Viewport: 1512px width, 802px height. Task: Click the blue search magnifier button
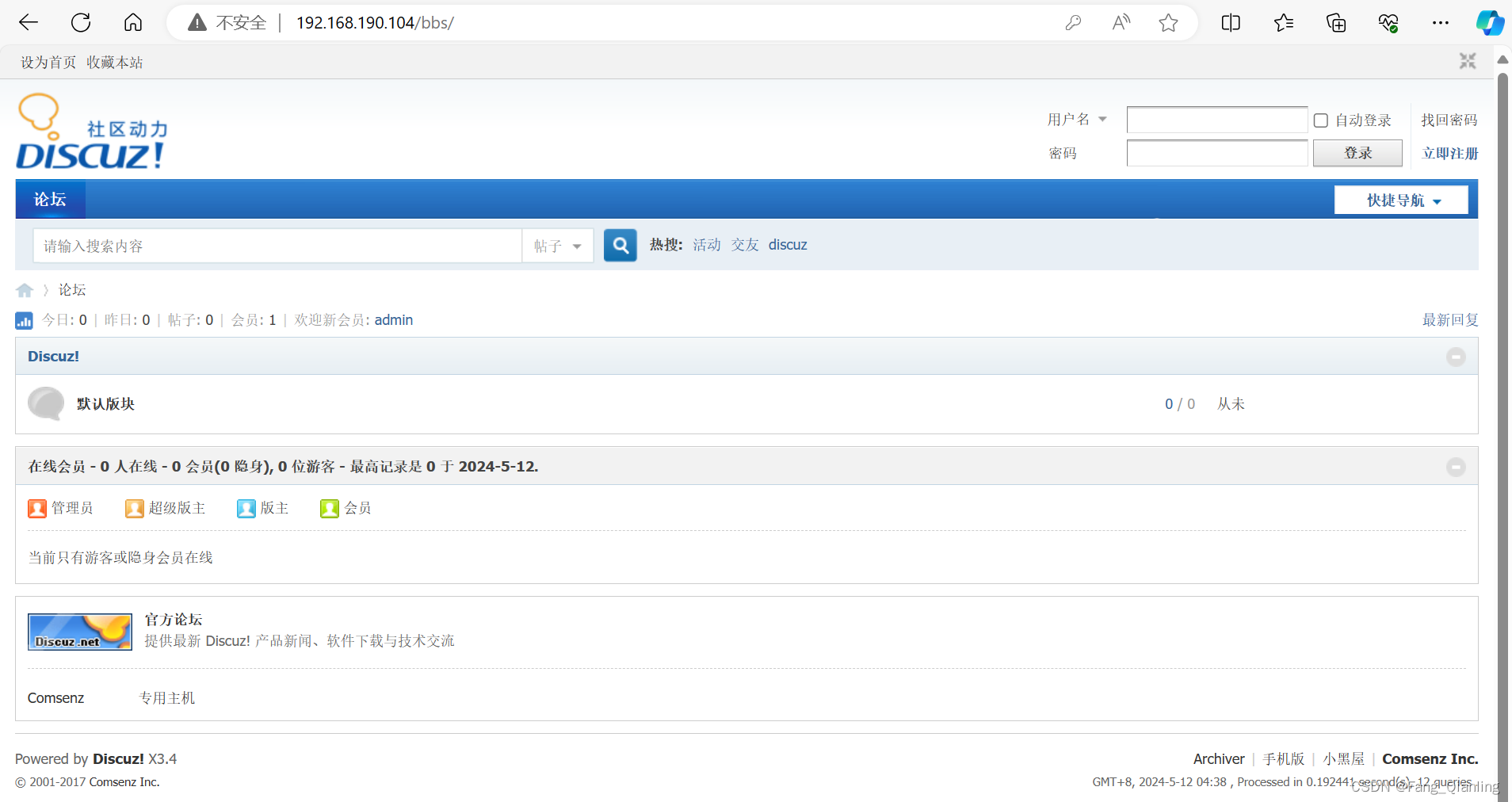[x=620, y=245]
